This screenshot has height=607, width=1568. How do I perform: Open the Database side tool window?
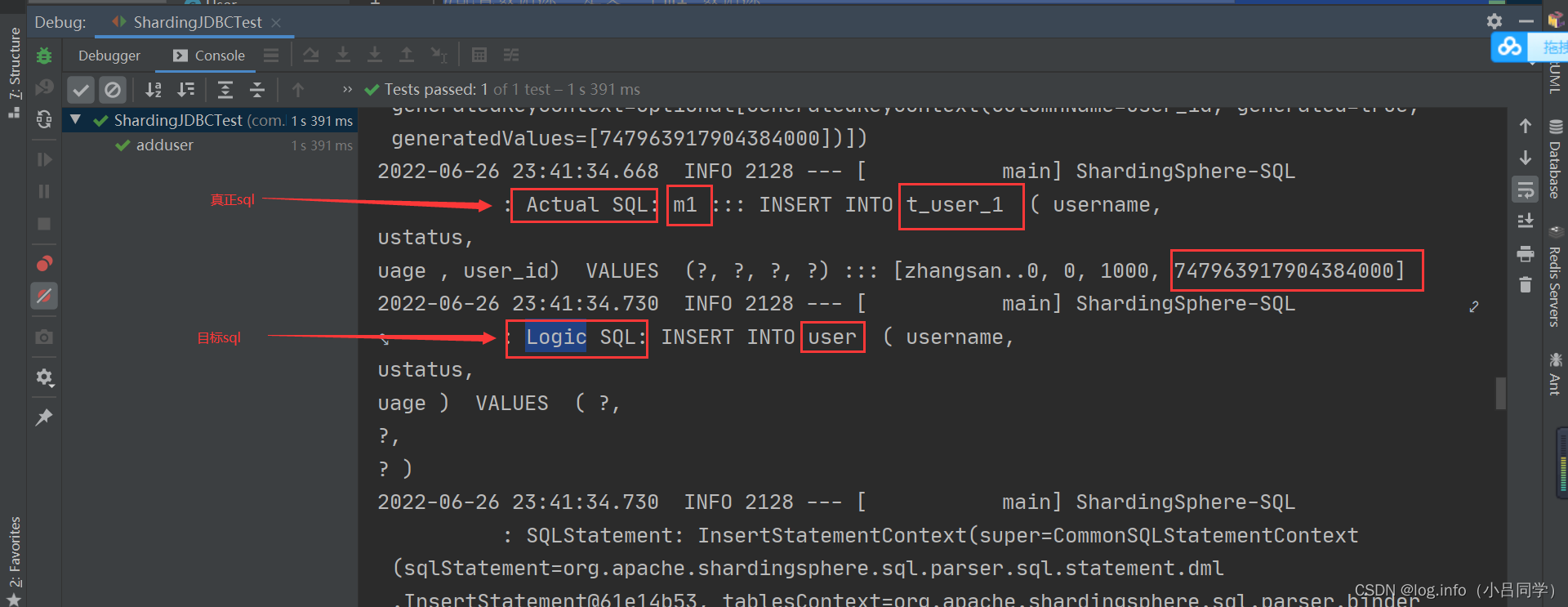point(1555,158)
